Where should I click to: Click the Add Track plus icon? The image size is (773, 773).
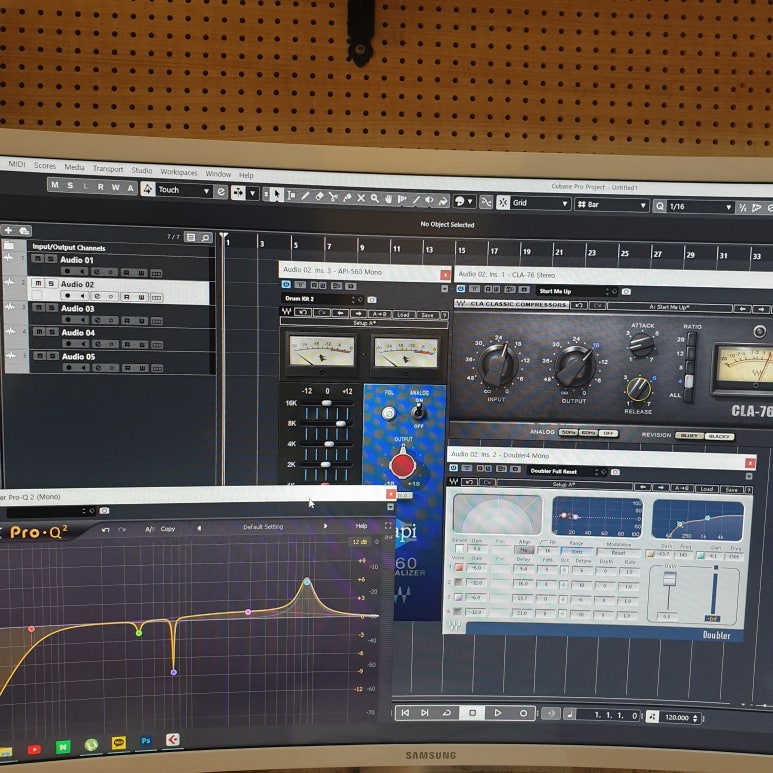click(8, 230)
